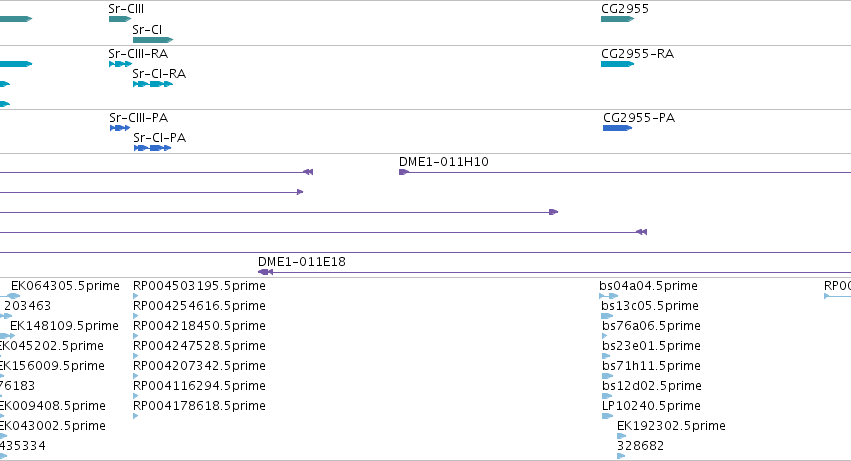Click the bs12d02.5prime EST glyph
Screen dimensions: 851x461
point(607,396)
